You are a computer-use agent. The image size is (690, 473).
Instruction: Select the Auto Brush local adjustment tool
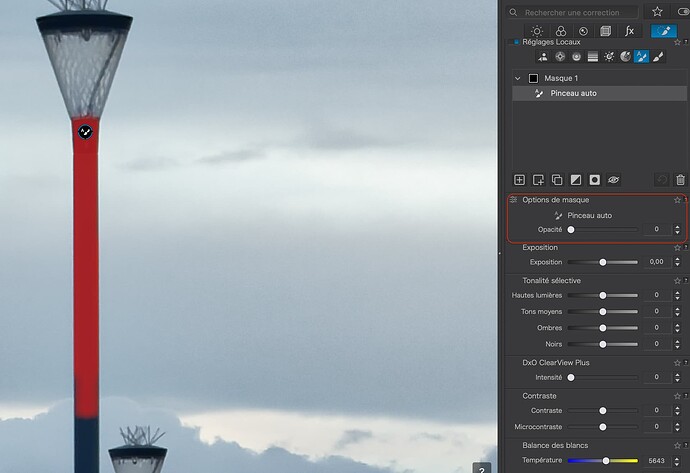(x=641, y=57)
